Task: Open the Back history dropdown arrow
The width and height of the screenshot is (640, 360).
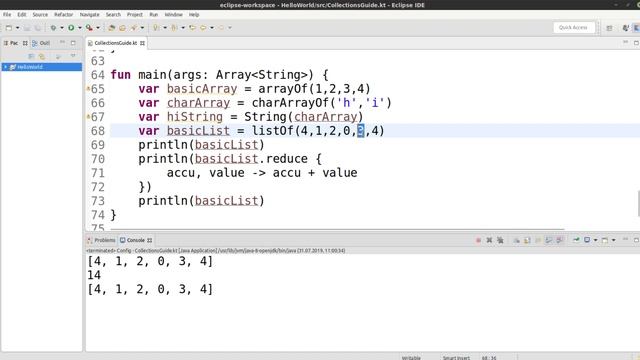Action: pos(212,28)
